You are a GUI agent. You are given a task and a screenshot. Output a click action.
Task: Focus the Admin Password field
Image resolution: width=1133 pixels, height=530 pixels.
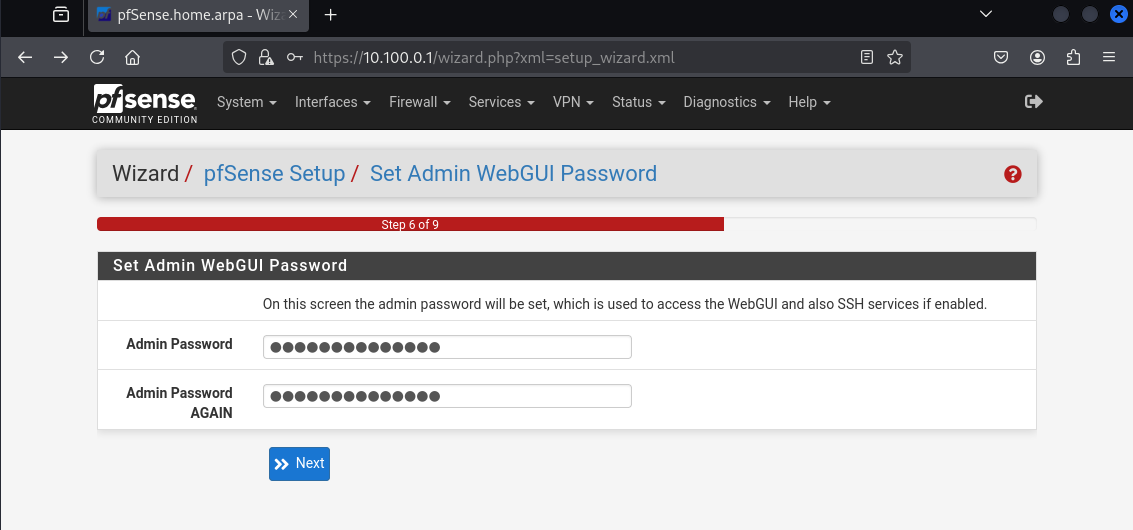click(447, 347)
